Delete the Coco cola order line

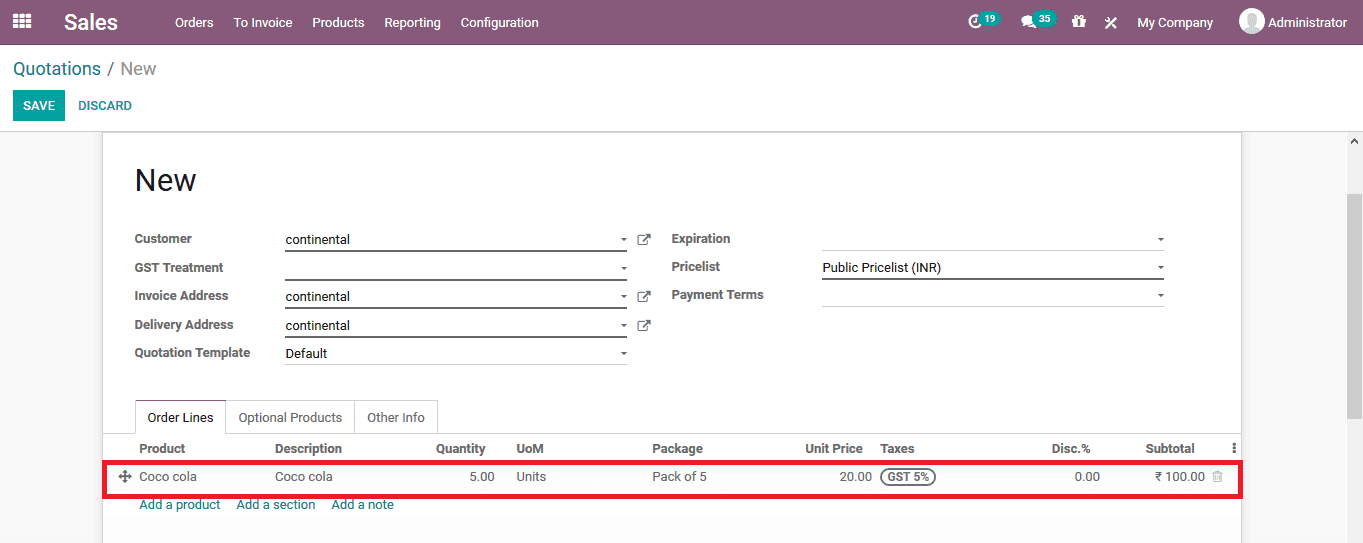pyautogui.click(x=1217, y=477)
